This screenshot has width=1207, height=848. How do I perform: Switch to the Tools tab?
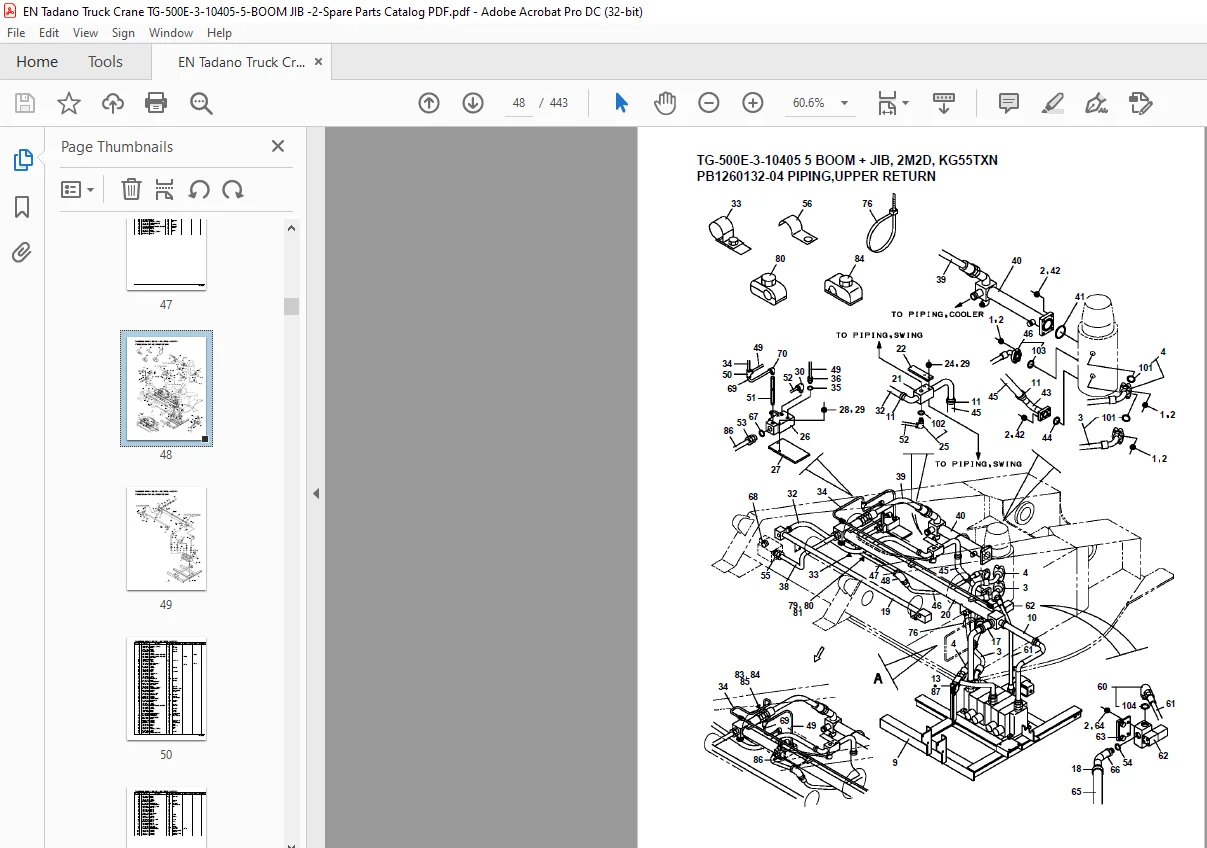(105, 62)
